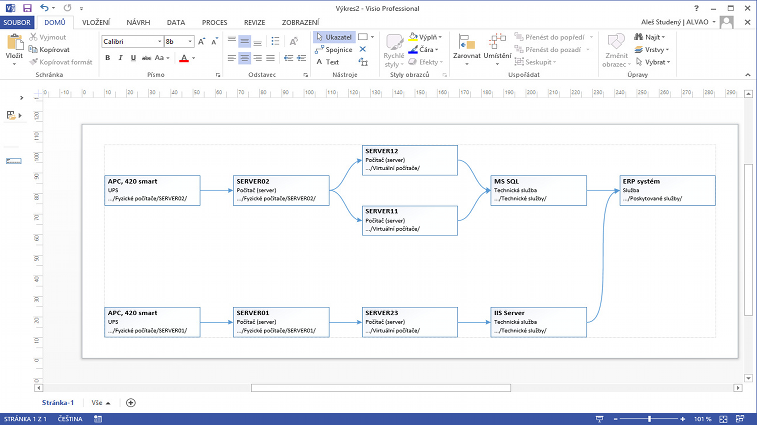Select the Text tool
Viewport: 757px width, 425px height.
pos(328,62)
